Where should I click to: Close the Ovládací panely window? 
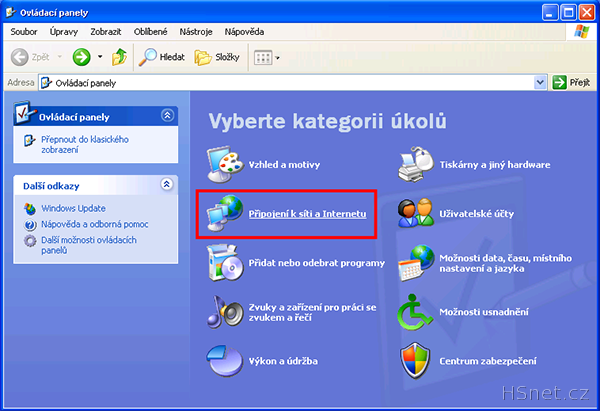pyautogui.click(x=587, y=13)
